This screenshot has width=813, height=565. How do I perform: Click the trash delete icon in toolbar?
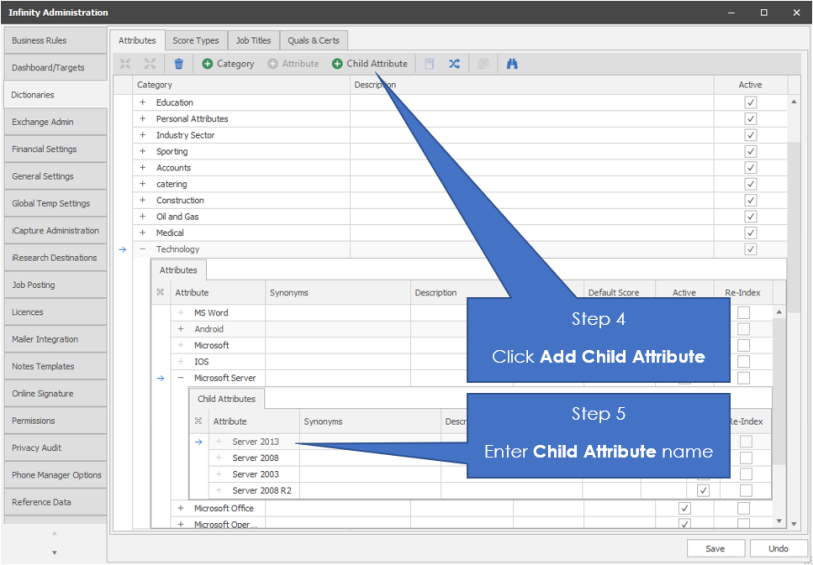(x=179, y=64)
